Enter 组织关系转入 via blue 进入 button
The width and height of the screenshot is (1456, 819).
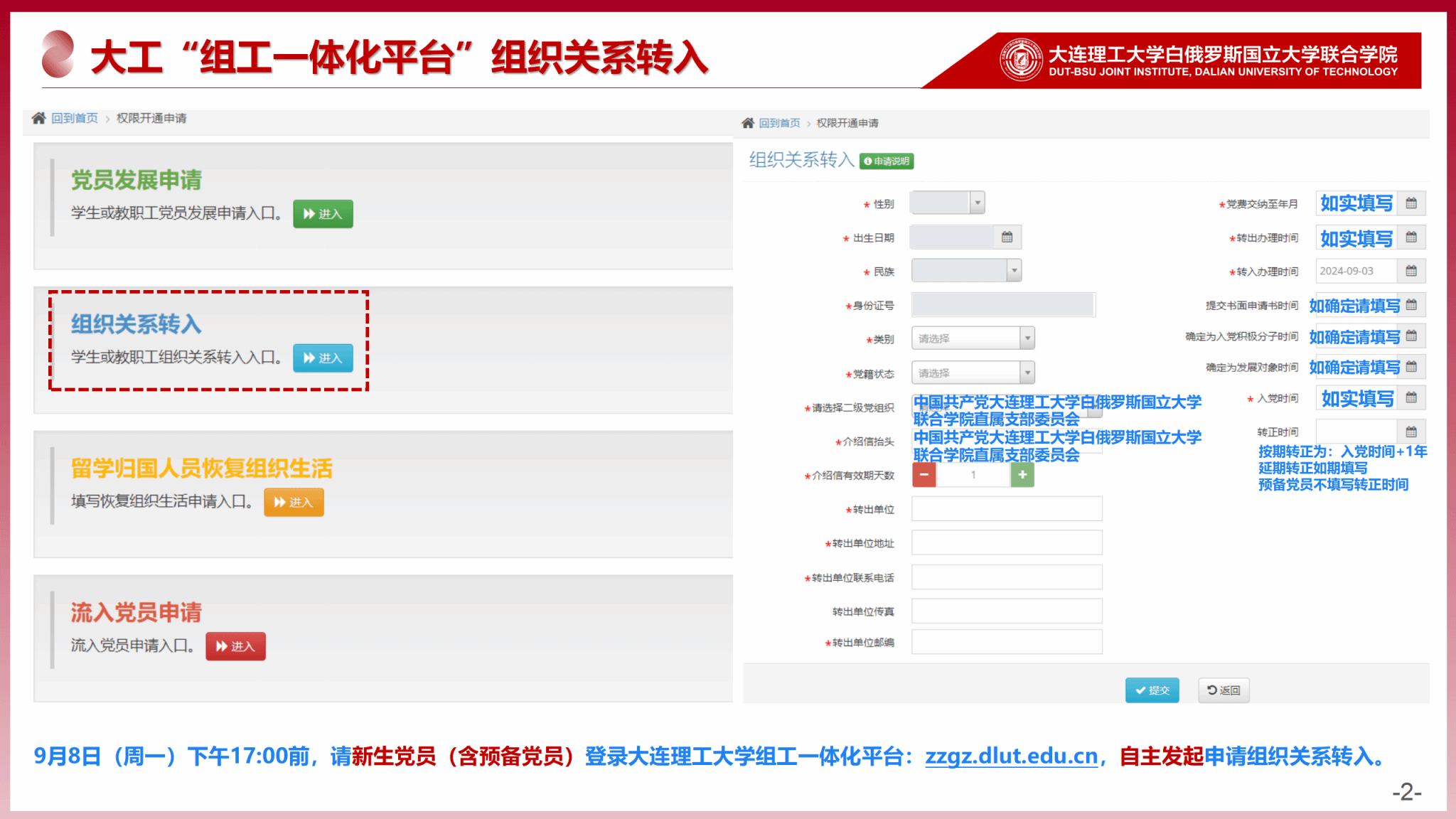tap(323, 358)
